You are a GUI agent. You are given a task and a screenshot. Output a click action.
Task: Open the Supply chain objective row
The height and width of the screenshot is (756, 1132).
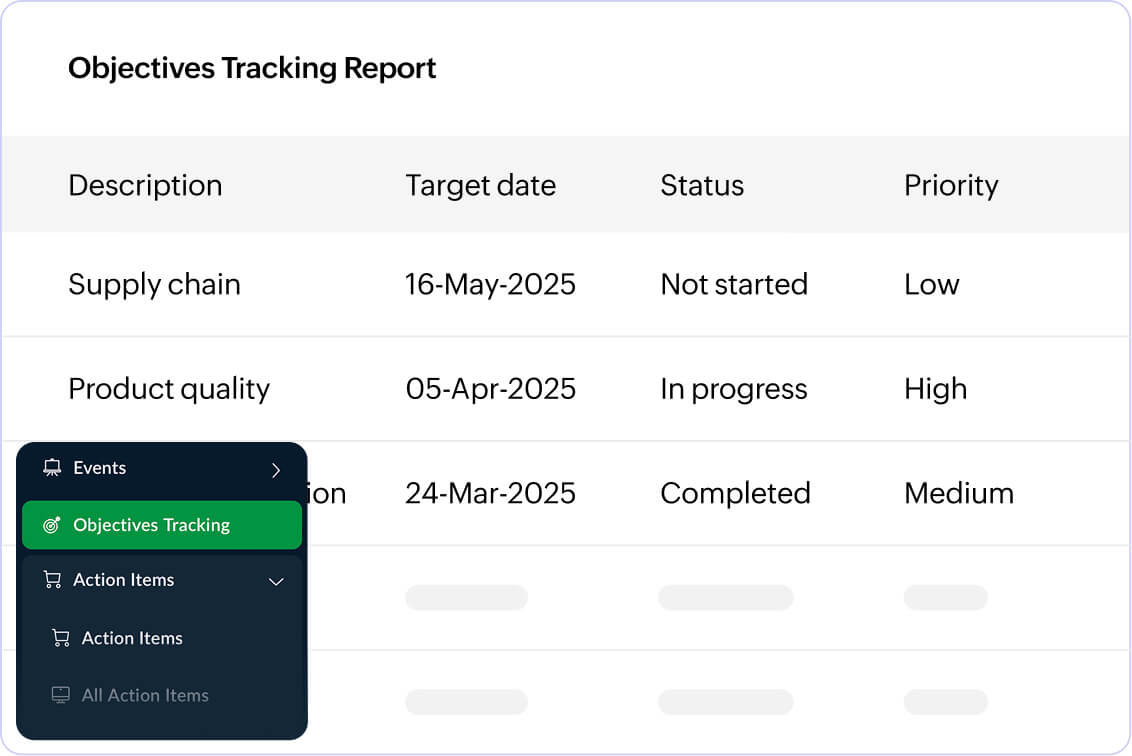pyautogui.click(x=154, y=284)
